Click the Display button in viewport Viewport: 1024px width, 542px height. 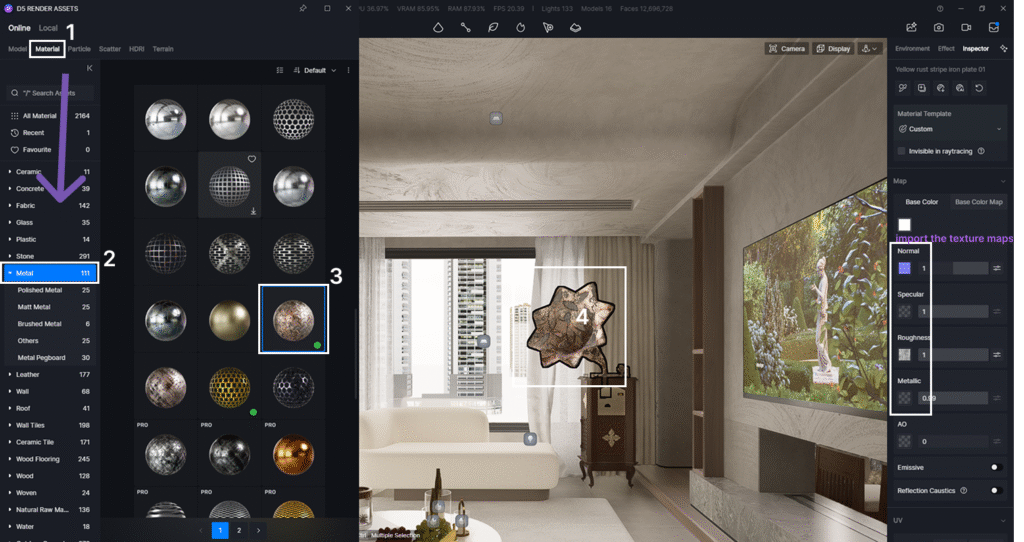(833, 48)
